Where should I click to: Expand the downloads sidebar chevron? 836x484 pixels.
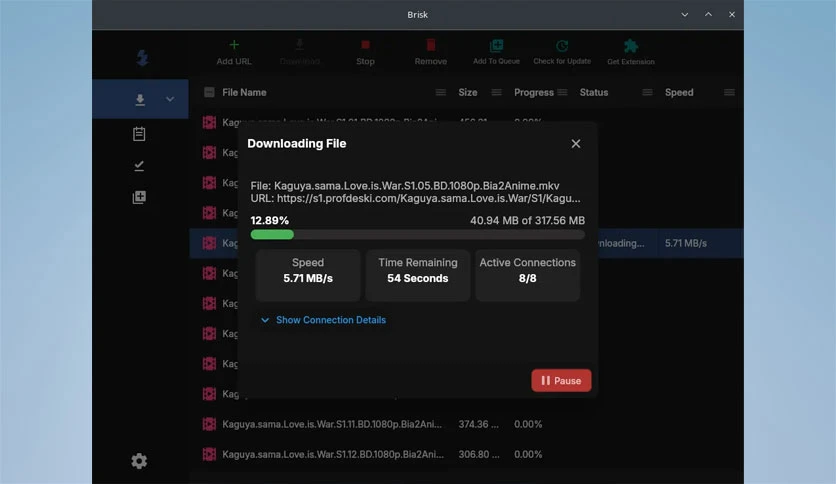(170, 99)
